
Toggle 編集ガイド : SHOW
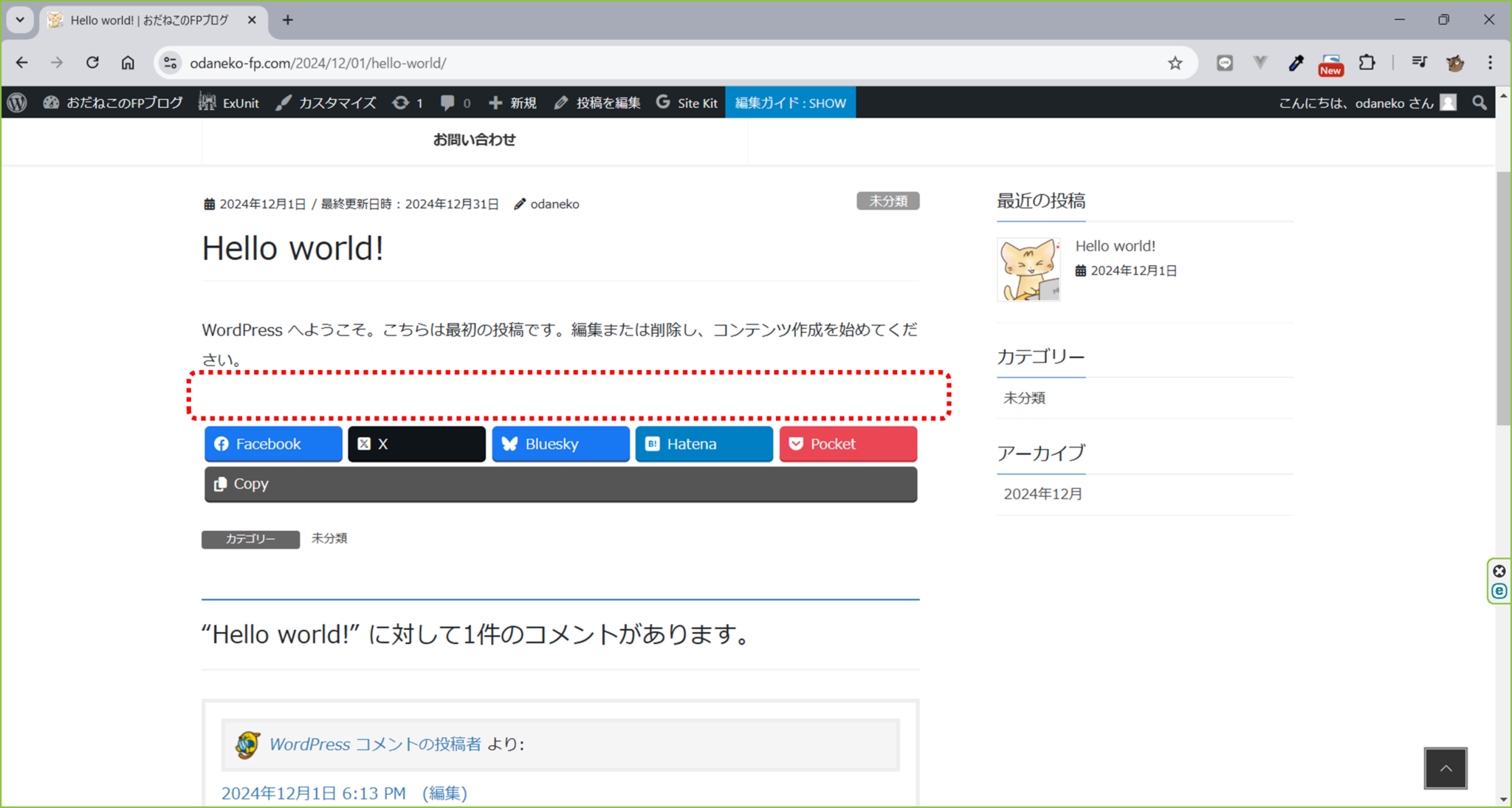click(x=790, y=102)
